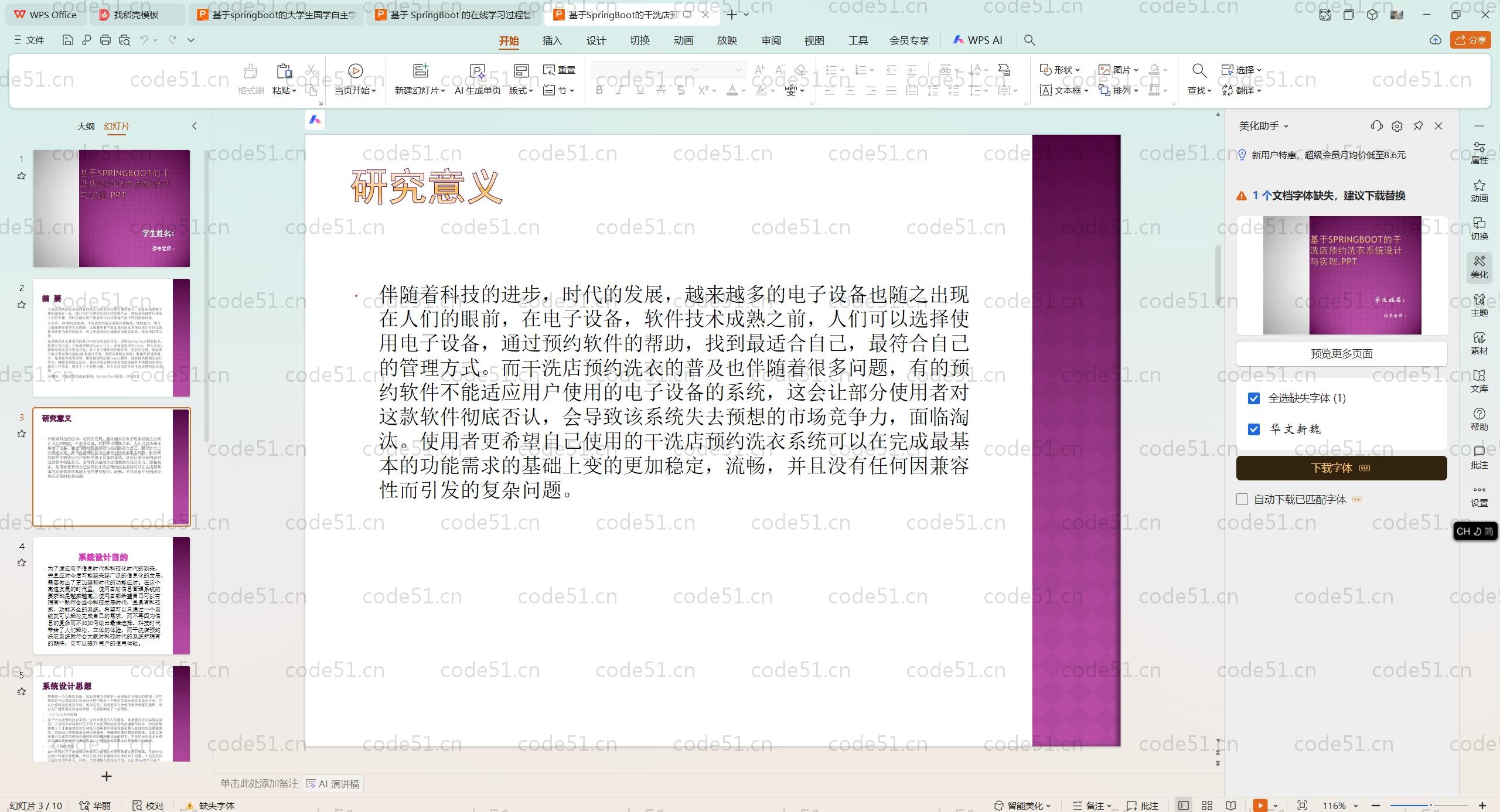Select slide 4 thumbnail 系统设计目的
The image size is (1500, 812).
point(111,595)
